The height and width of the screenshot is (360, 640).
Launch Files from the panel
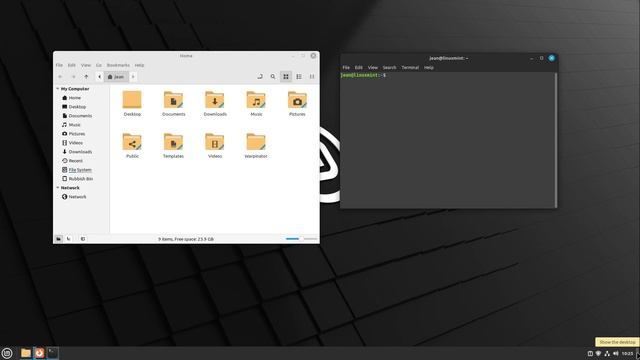click(x=26, y=353)
